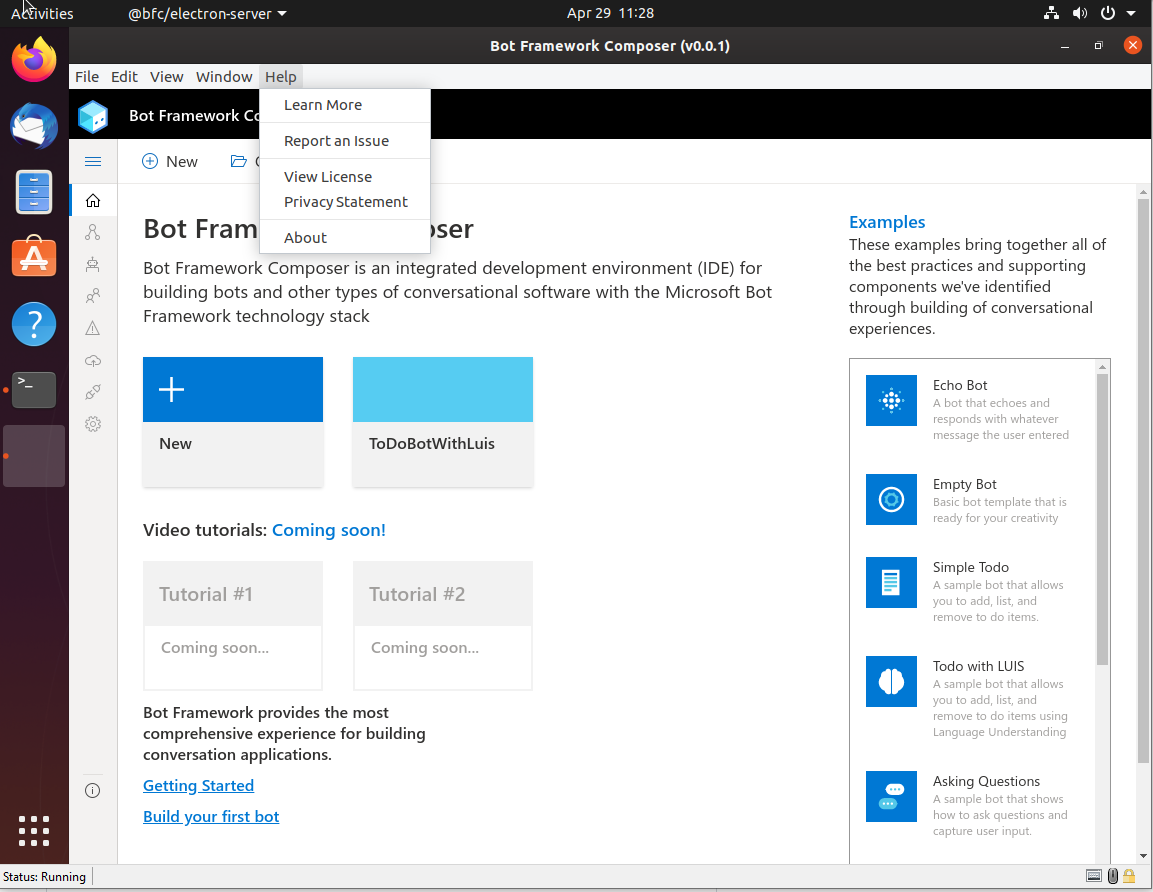Select the Todo with LUIS brain icon
The image size is (1153, 892).
pos(891,682)
